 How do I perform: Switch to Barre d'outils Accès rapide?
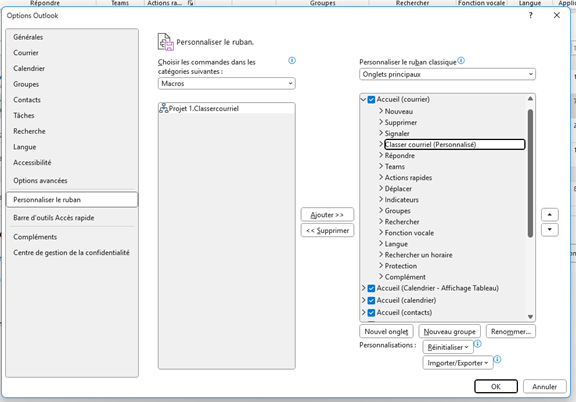point(54,218)
